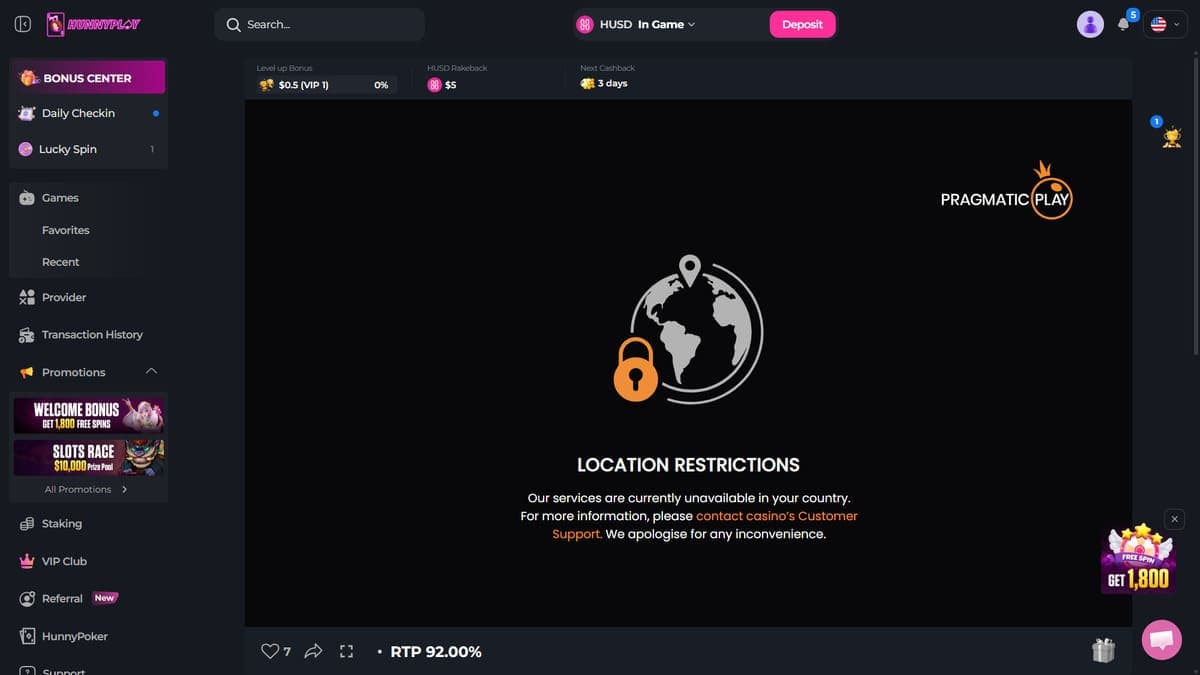Open the gift box icon
1200x675 pixels.
point(1103,650)
